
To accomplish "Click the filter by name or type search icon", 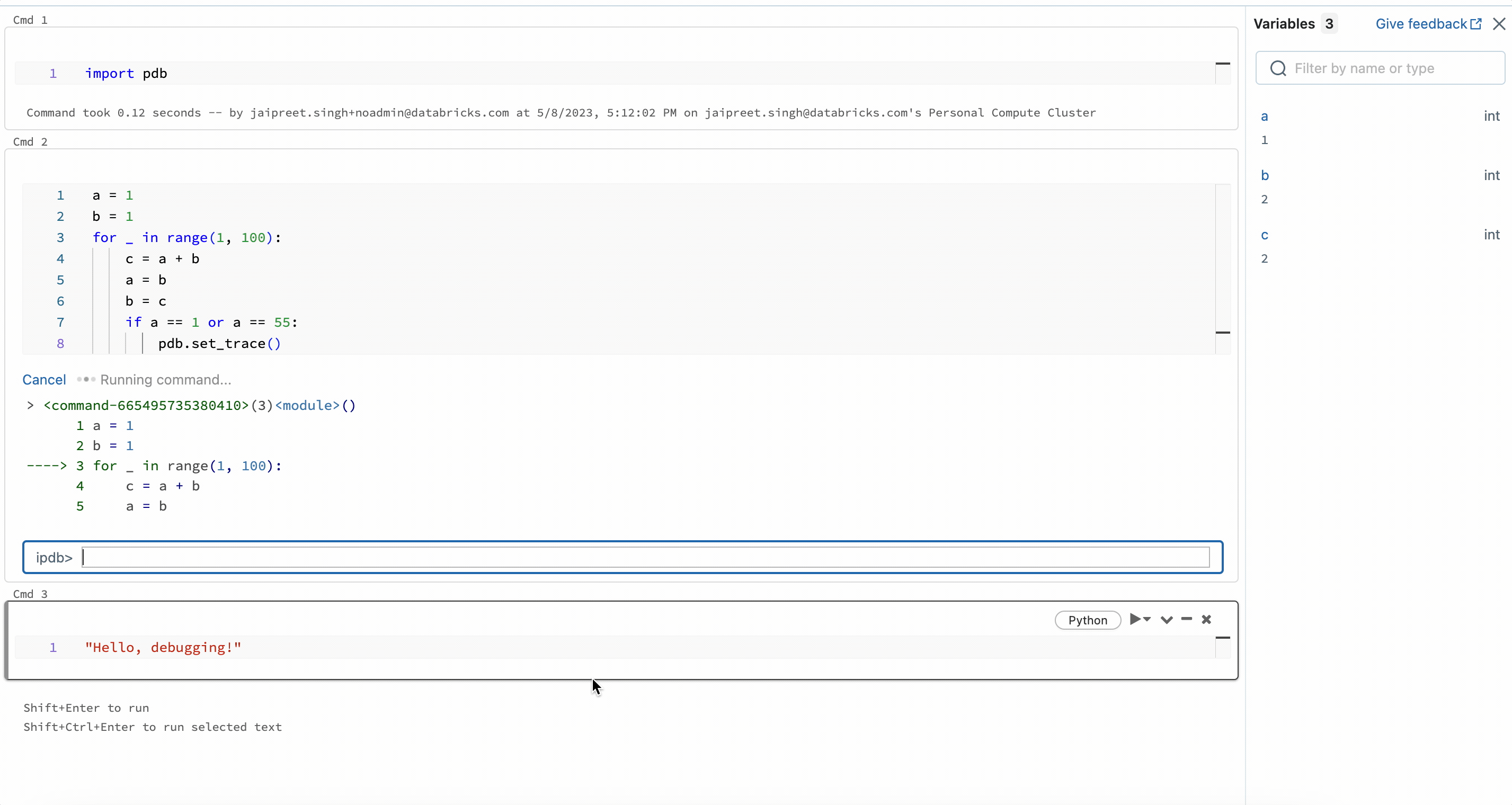I will (1278, 68).
